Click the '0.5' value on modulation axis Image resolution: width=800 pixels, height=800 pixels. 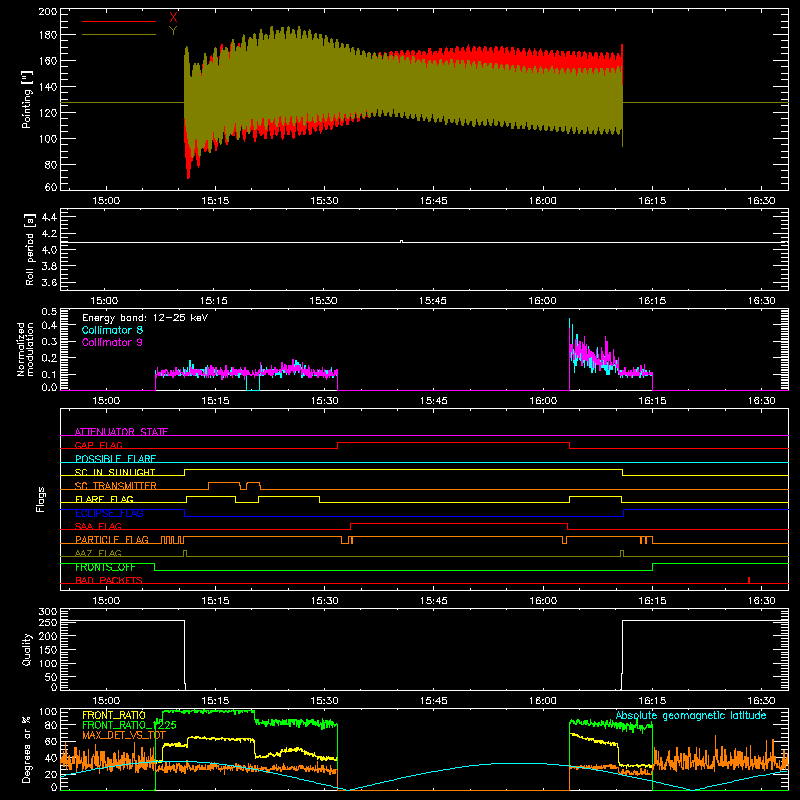pos(49,312)
